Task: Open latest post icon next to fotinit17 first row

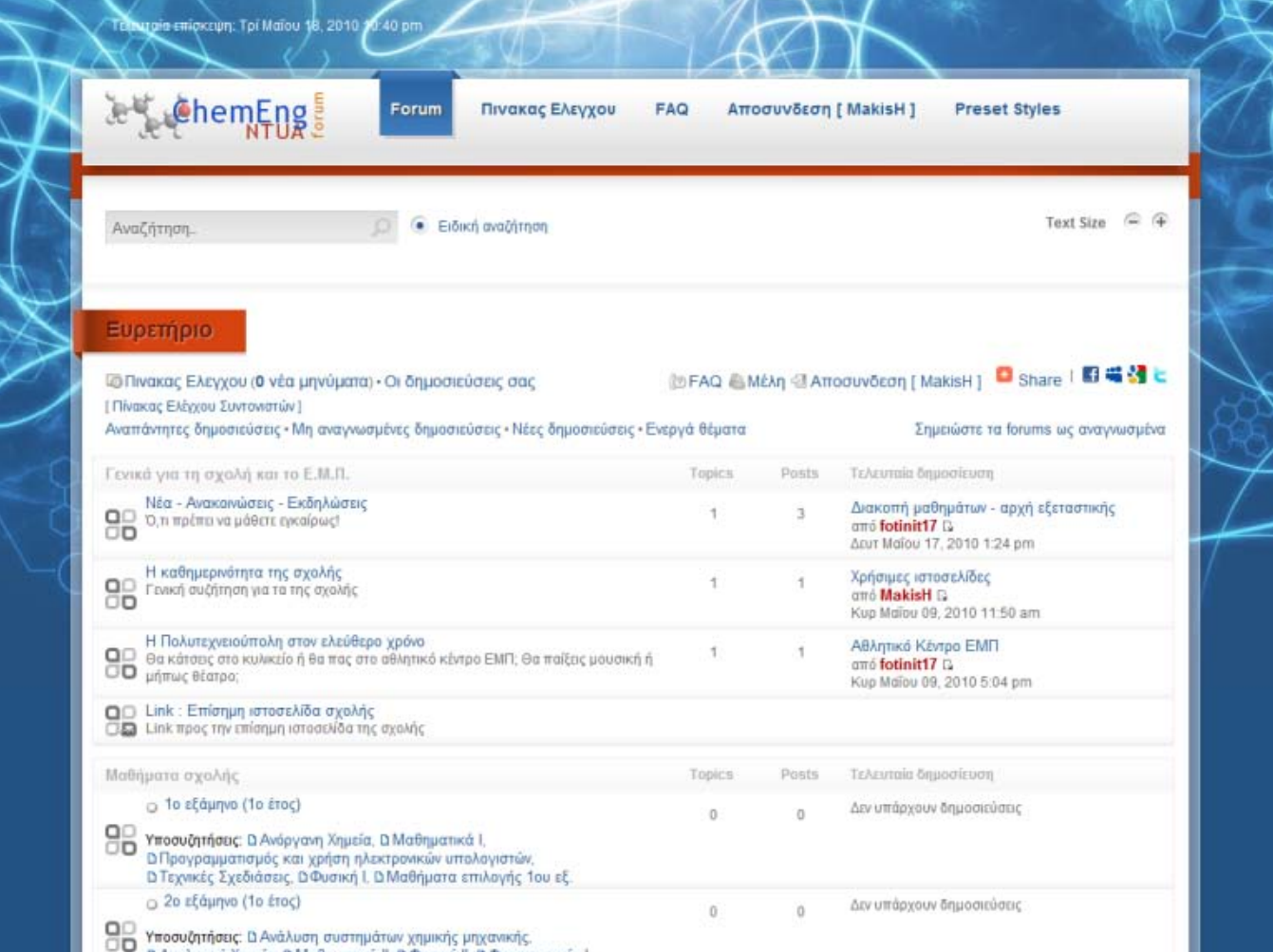Action: click(947, 526)
